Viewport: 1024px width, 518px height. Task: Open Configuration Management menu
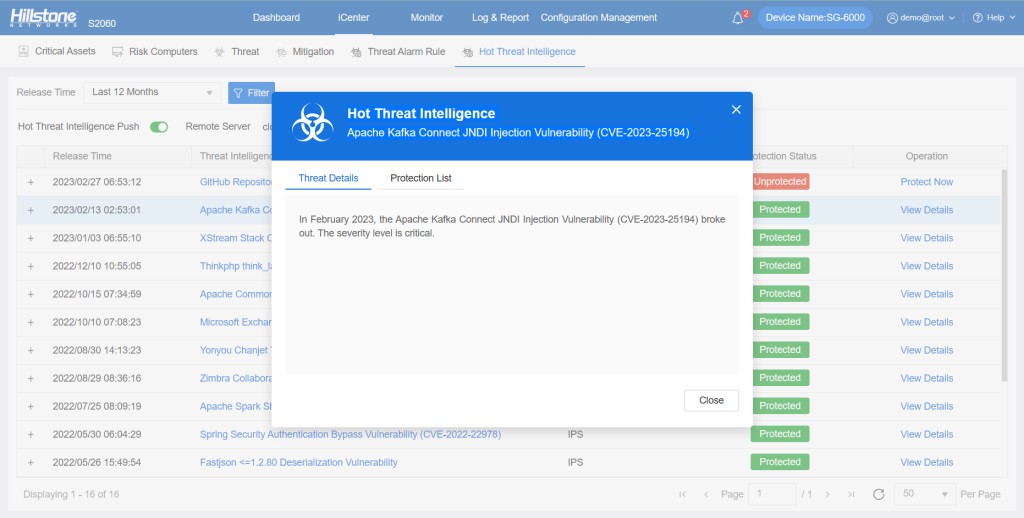click(x=599, y=18)
